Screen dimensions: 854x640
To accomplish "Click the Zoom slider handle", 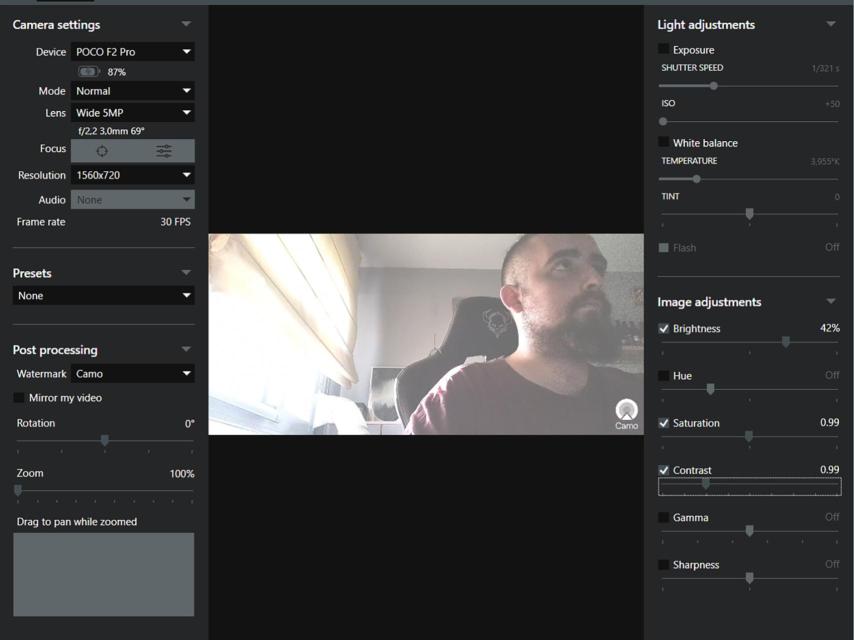I will tap(18, 490).
